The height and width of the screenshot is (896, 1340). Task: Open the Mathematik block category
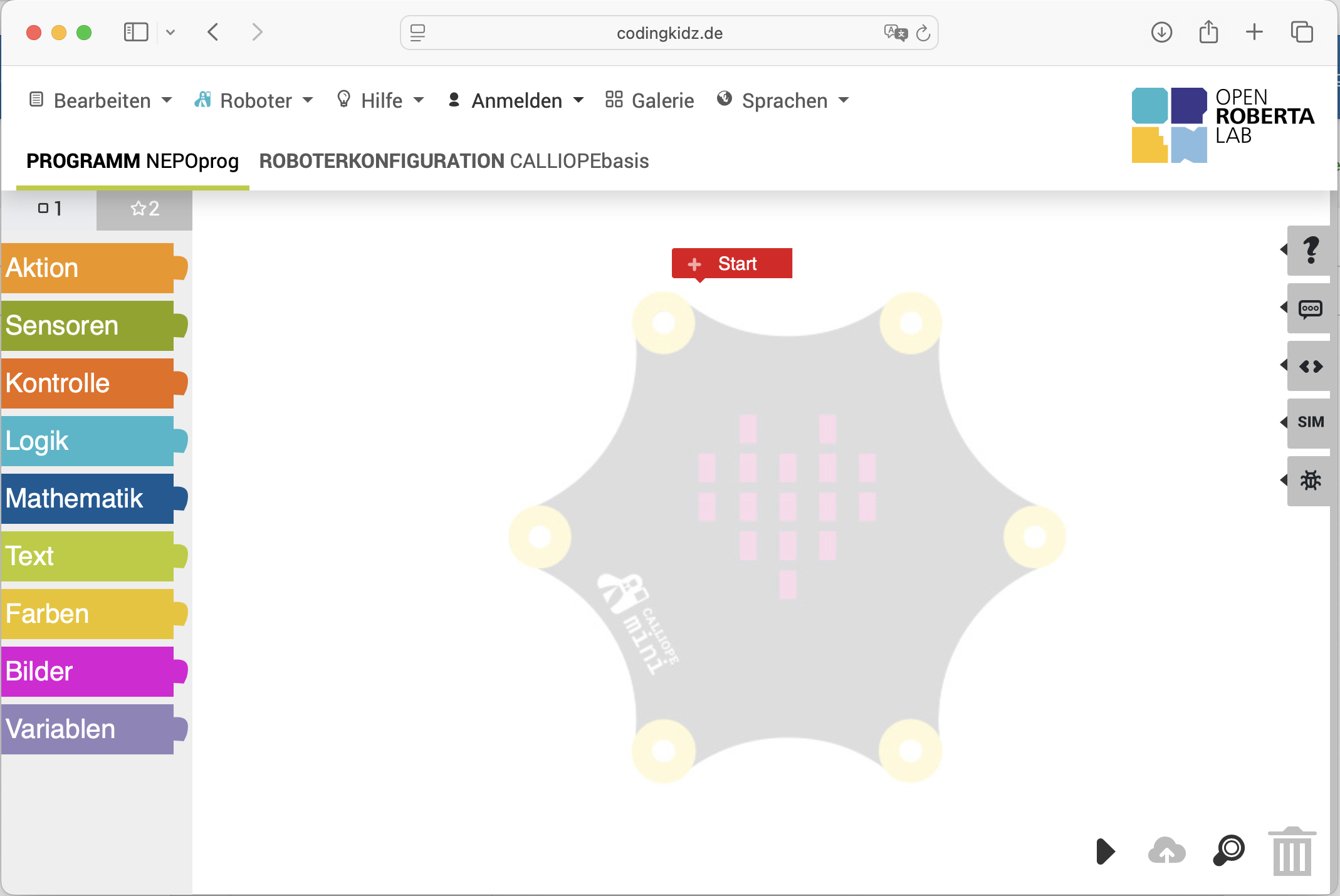pyautogui.click(x=94, y=499)
